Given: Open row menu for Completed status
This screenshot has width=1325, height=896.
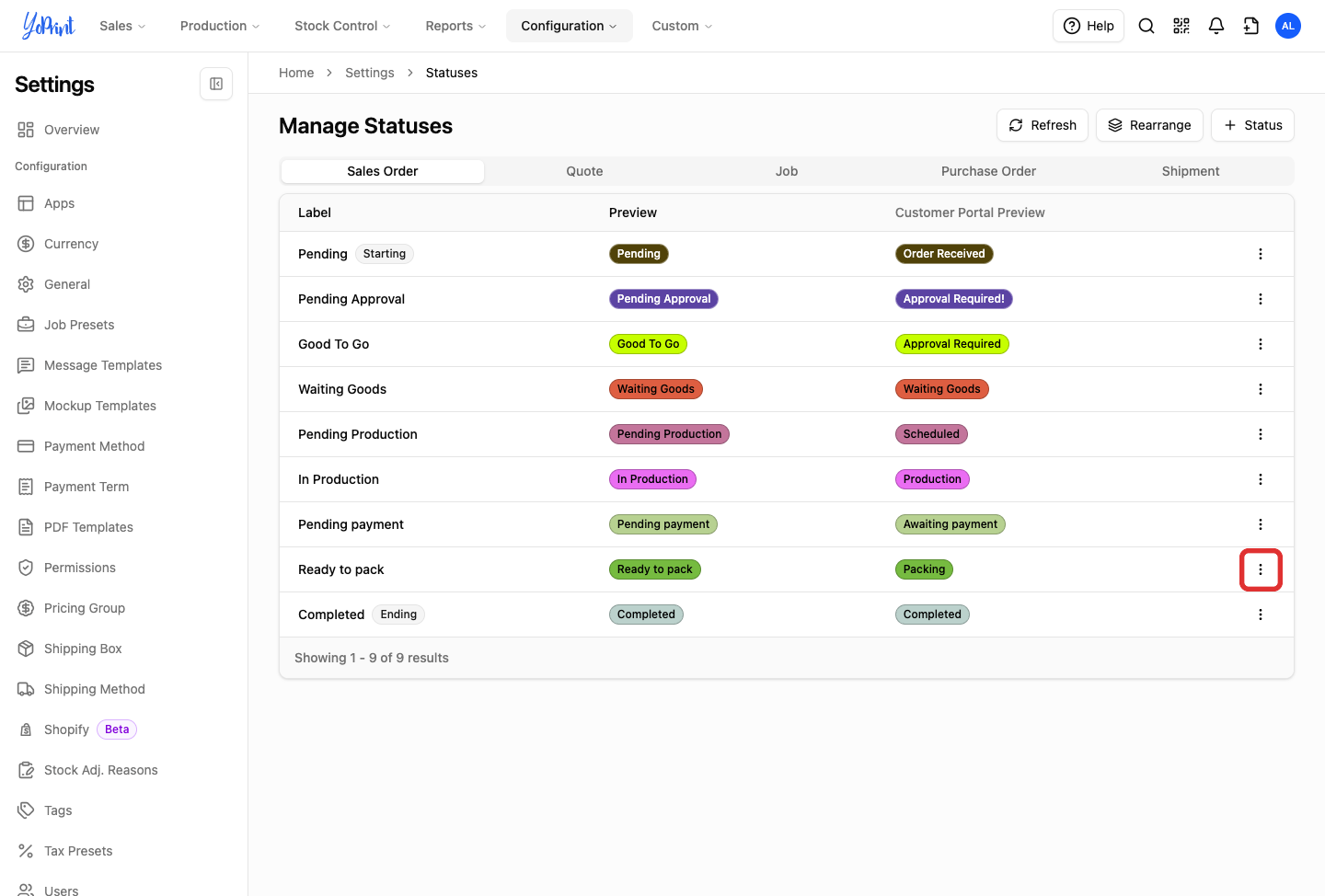Looking at the screenshot, I should (x=1261, y=615).
